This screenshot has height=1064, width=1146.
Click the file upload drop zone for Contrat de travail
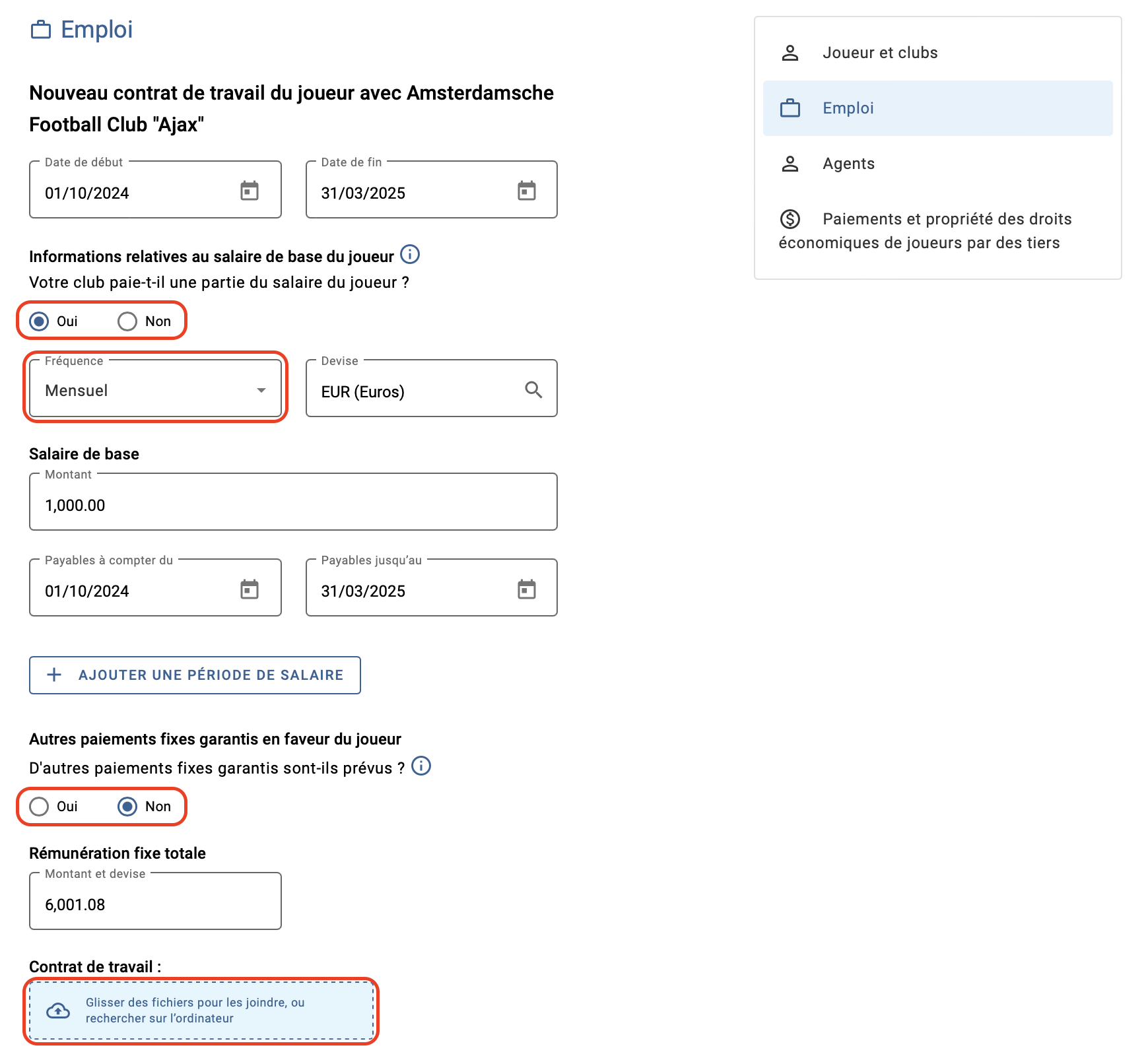click(x=201, y=1011)
